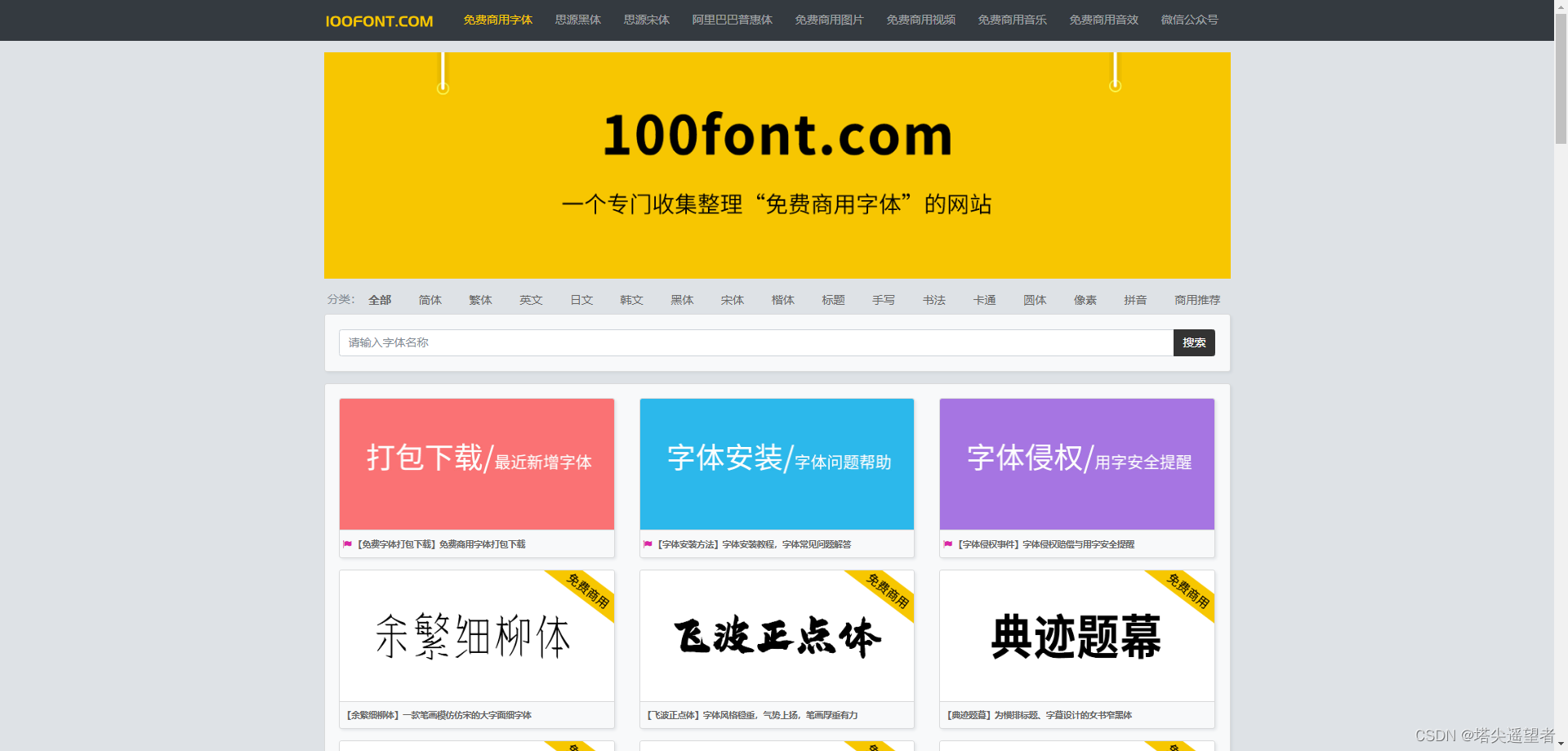1568x751 pixels.
Task: Click the yellow 100font.com banner
Action: coord(777,165)
